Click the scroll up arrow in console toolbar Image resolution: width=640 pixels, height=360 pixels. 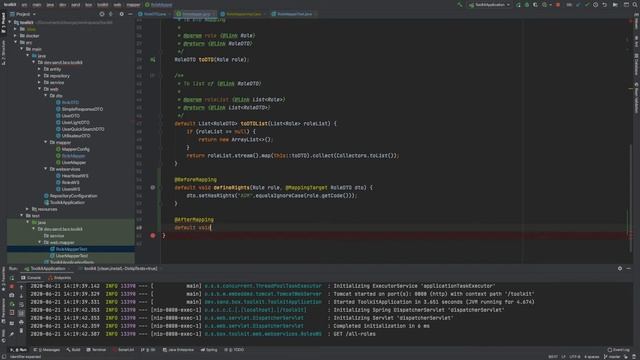coord(21,287)
